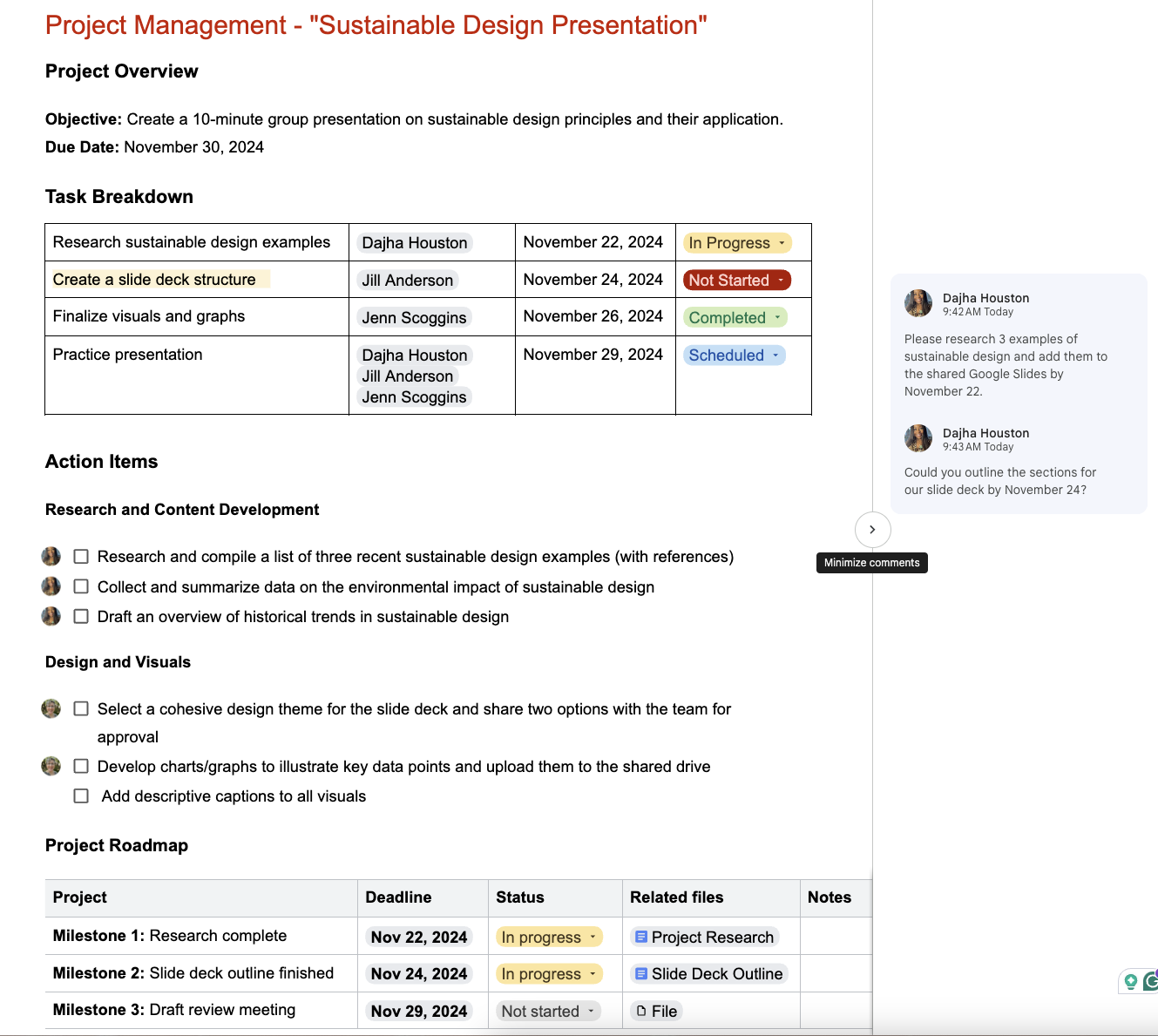1158x1036 pixels.
Task: Click the avatar next to historical trends item
Action: coord(51,616)
